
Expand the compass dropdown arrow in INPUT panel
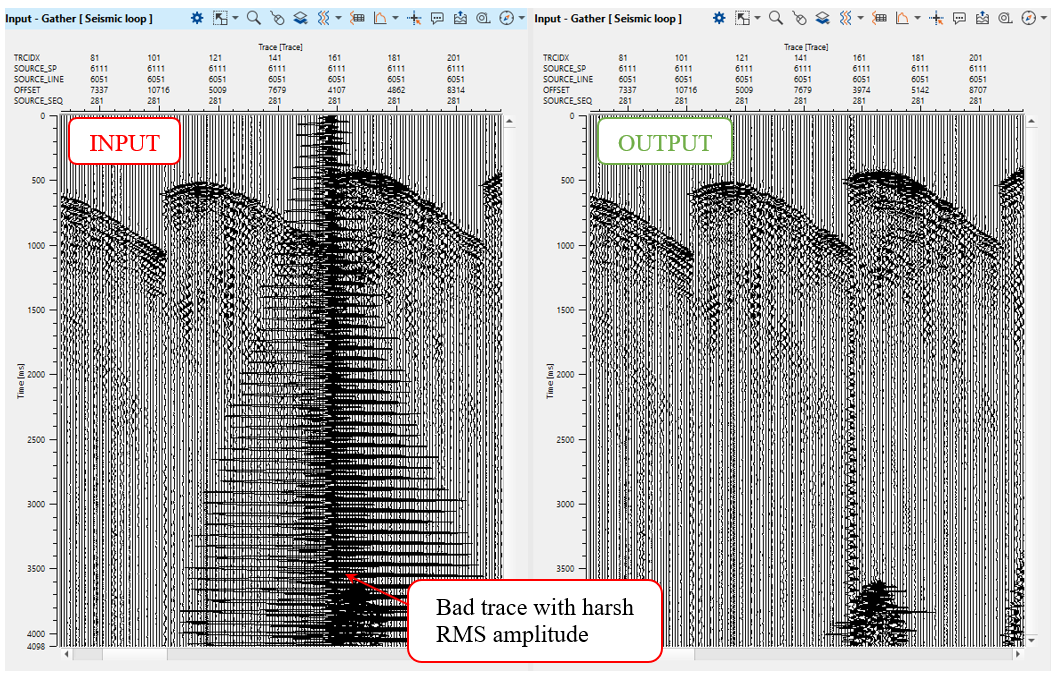[521, 18]
